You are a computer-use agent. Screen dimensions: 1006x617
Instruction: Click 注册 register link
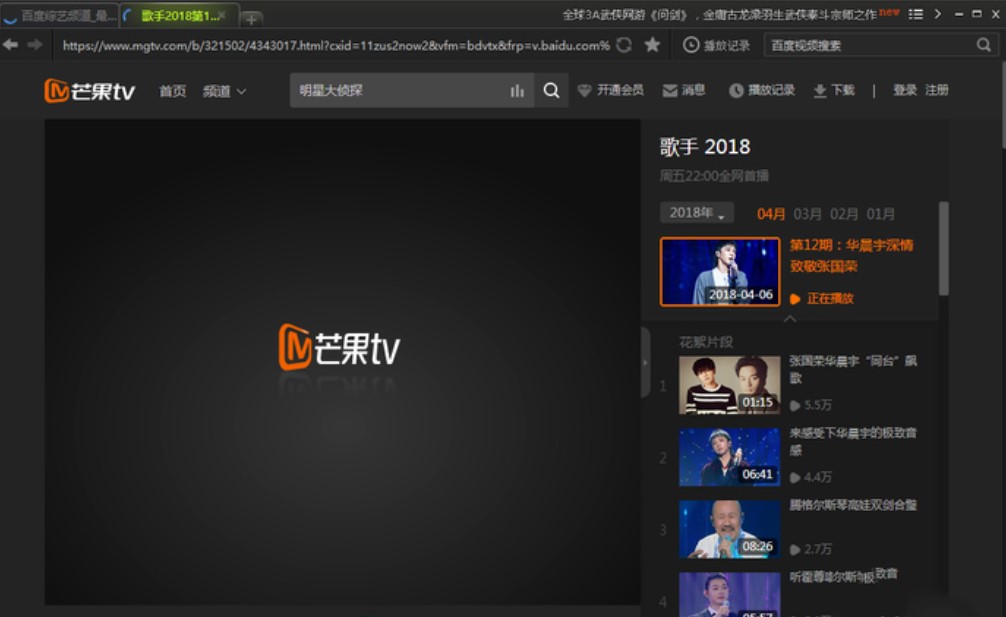937,90
